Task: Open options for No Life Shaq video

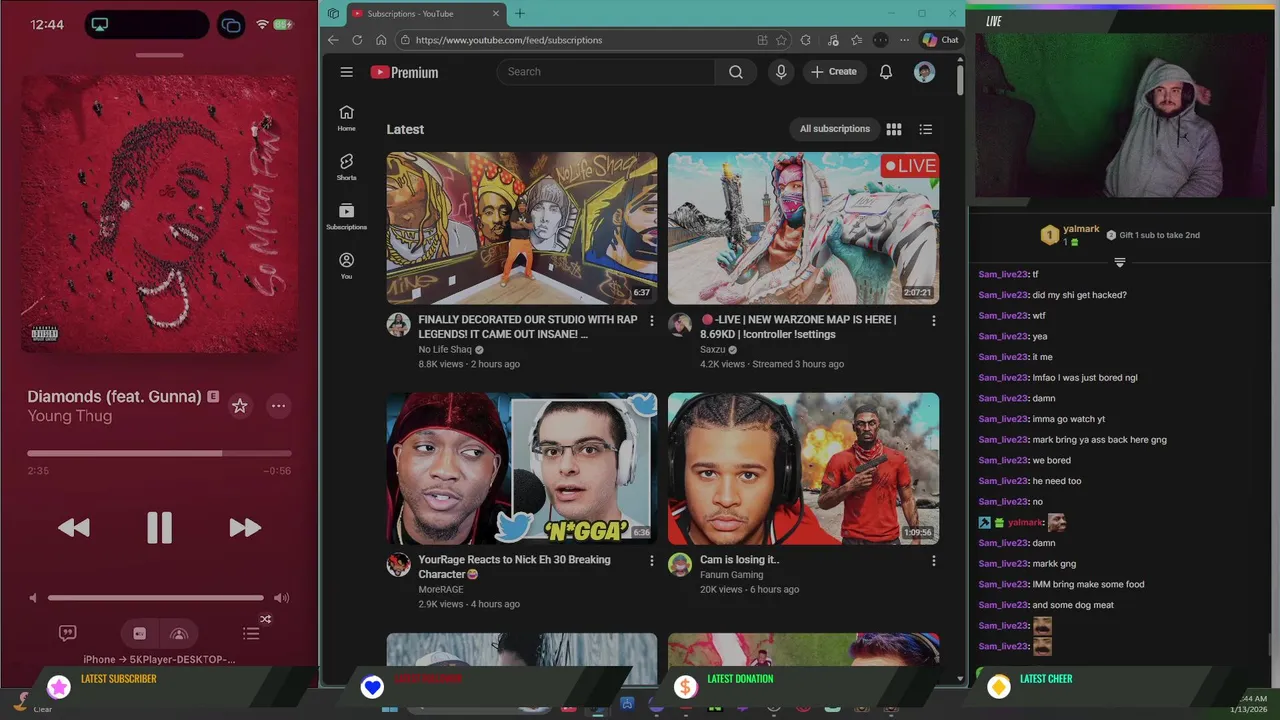Action: tap(652, 321)
